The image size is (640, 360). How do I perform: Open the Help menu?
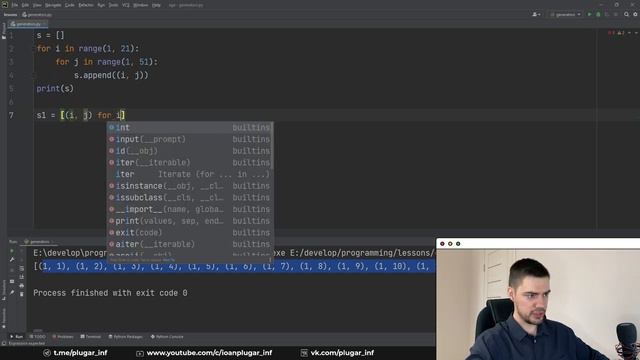point(156,5)
